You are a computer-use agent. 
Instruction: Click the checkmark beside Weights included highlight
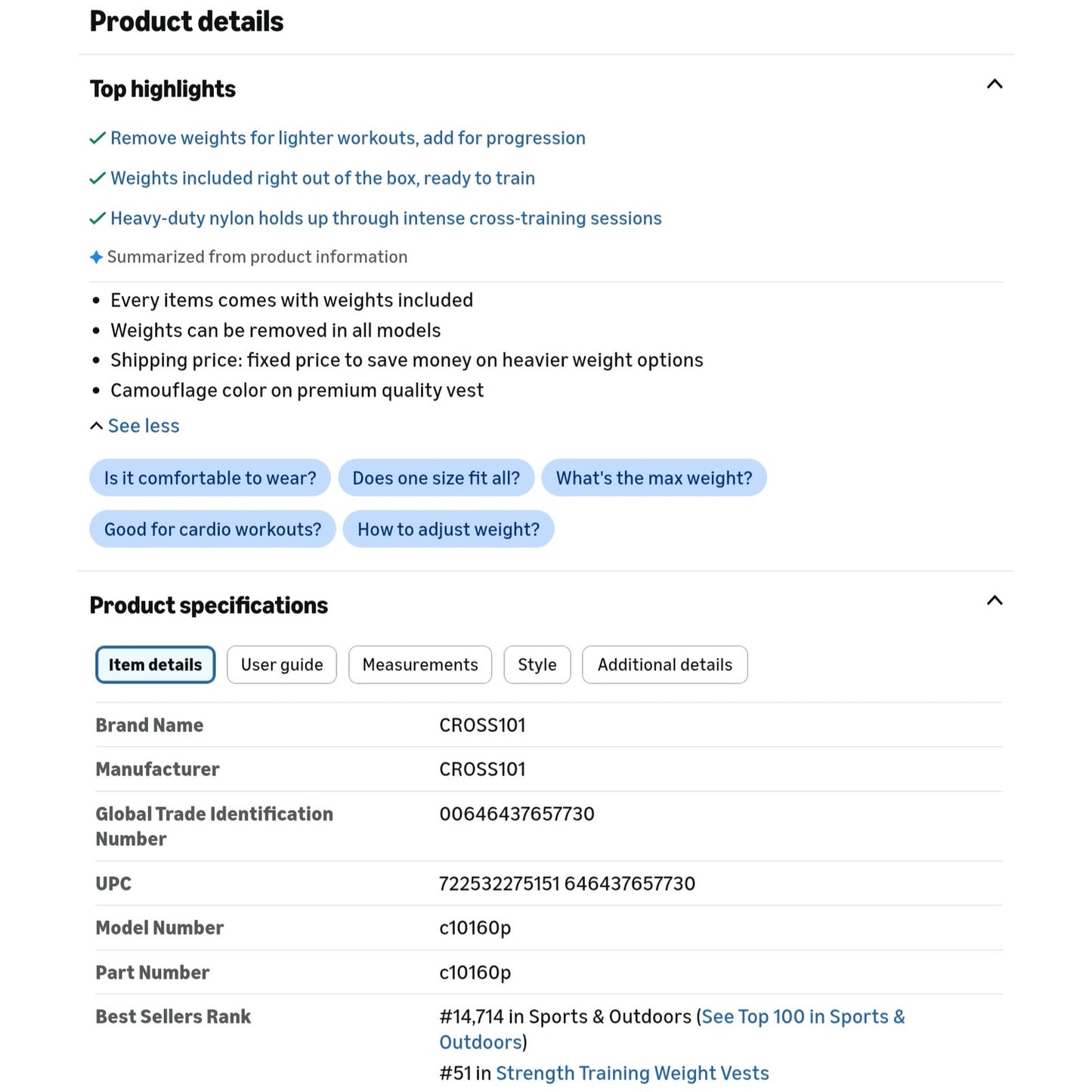[x=97, y=178]
